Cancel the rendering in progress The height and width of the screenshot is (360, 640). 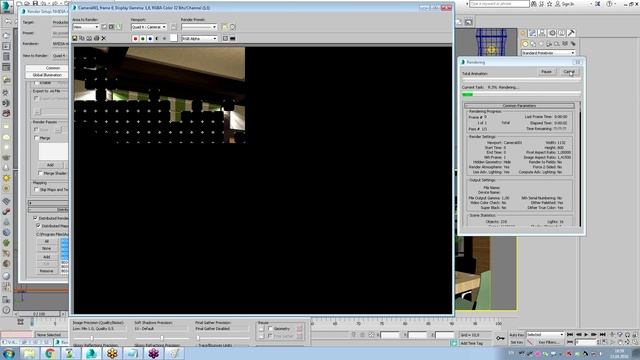coord(569,72)
